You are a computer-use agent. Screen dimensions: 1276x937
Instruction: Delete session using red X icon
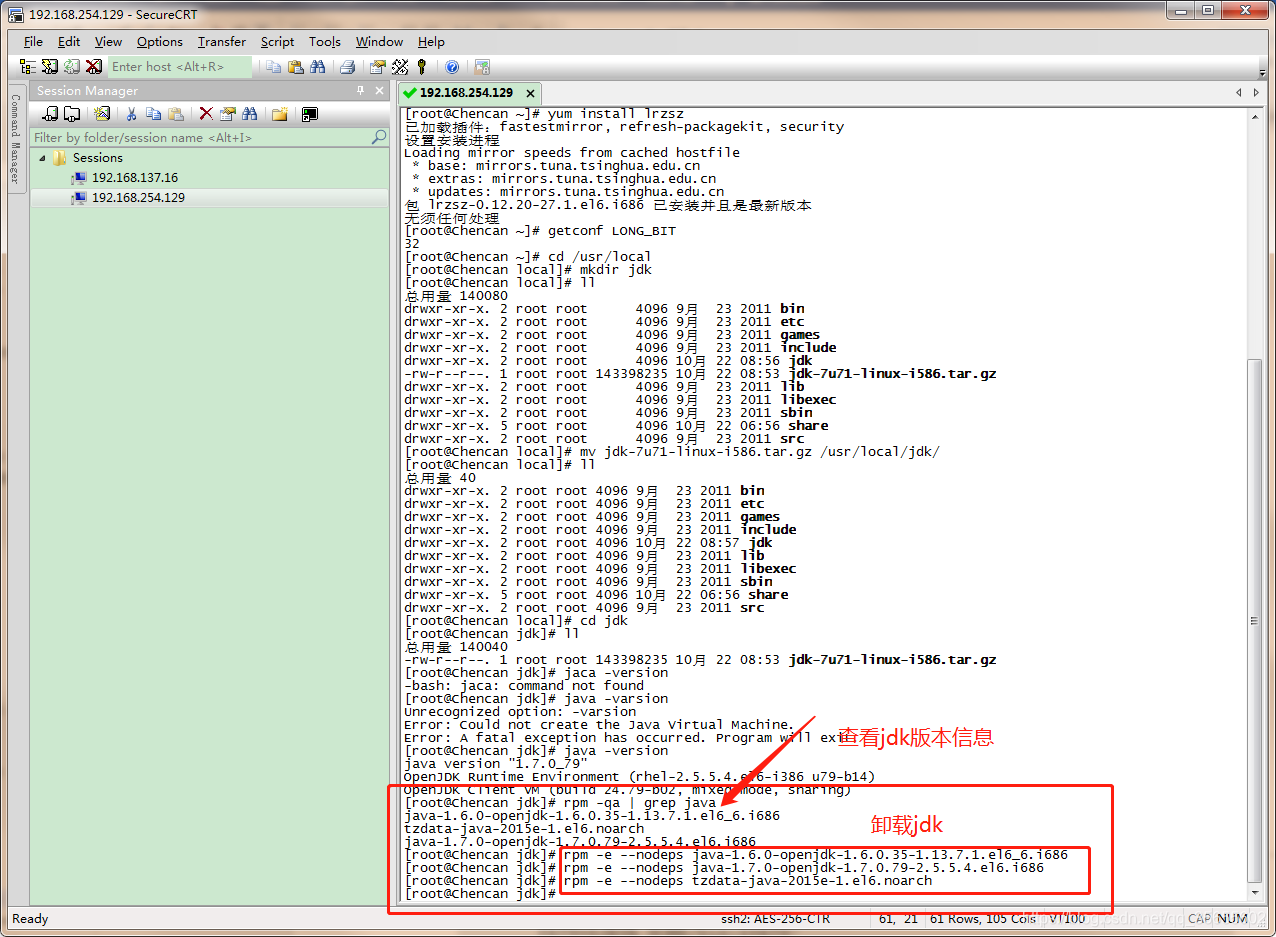tap(205, 114)
